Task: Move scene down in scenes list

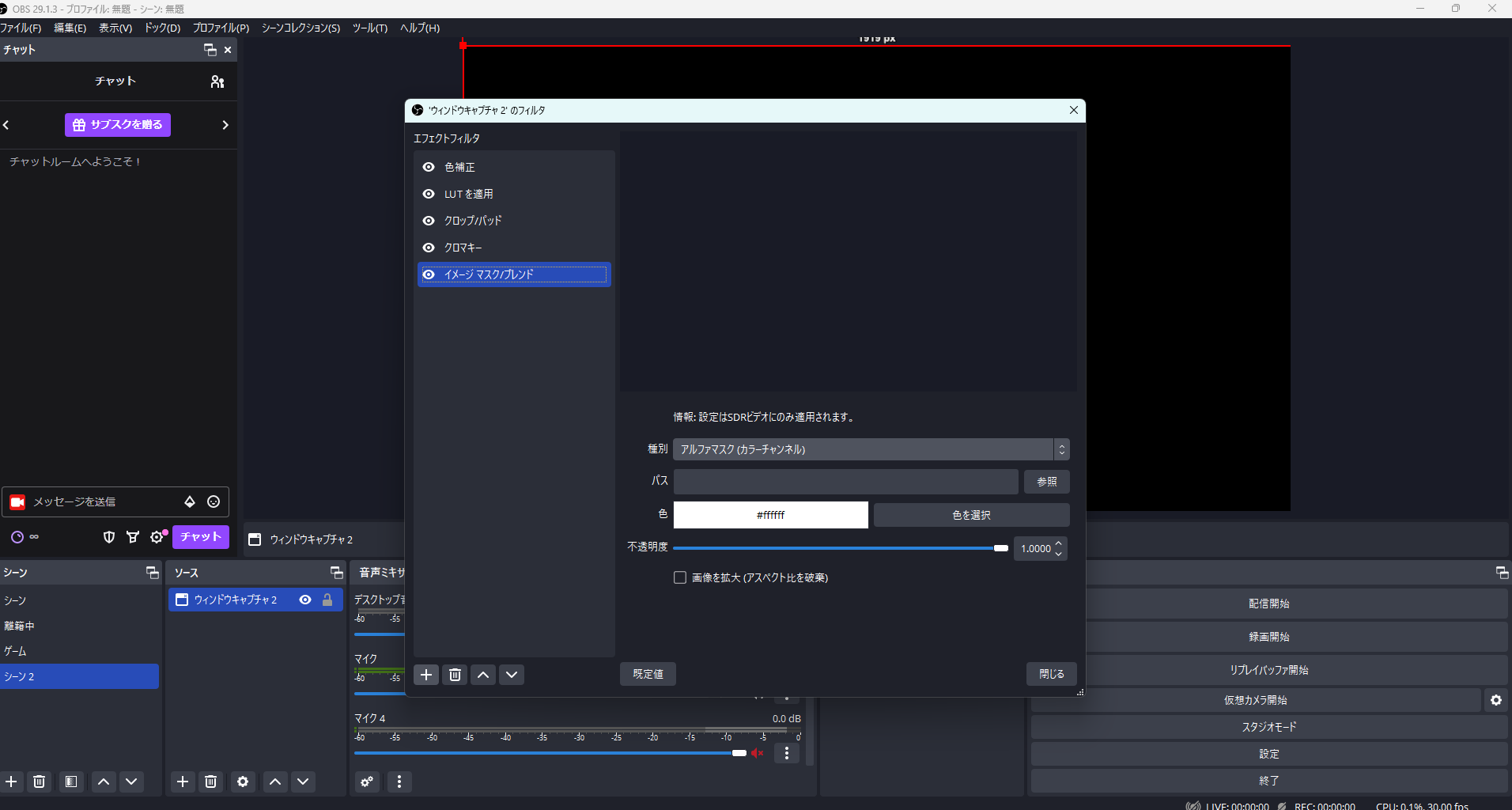Action: 131,782
